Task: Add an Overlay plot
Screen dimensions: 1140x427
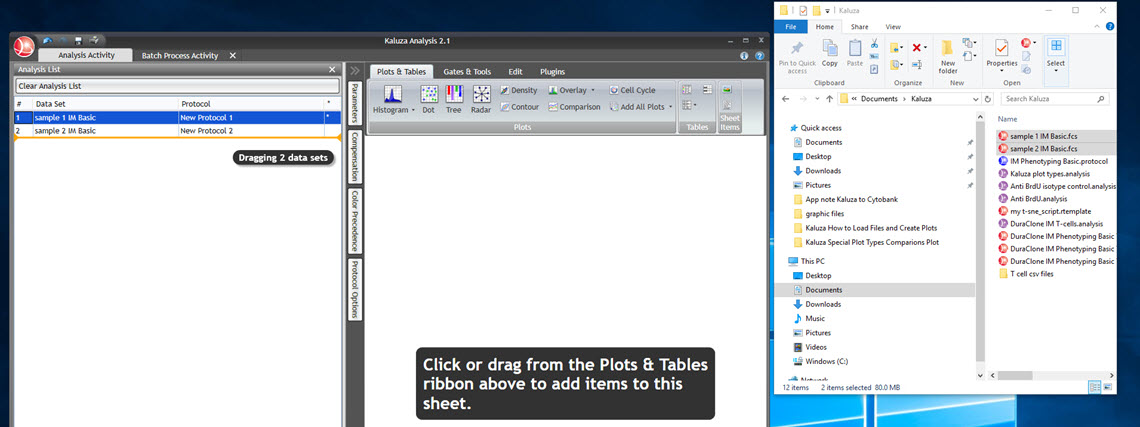Action: (567, 90)
